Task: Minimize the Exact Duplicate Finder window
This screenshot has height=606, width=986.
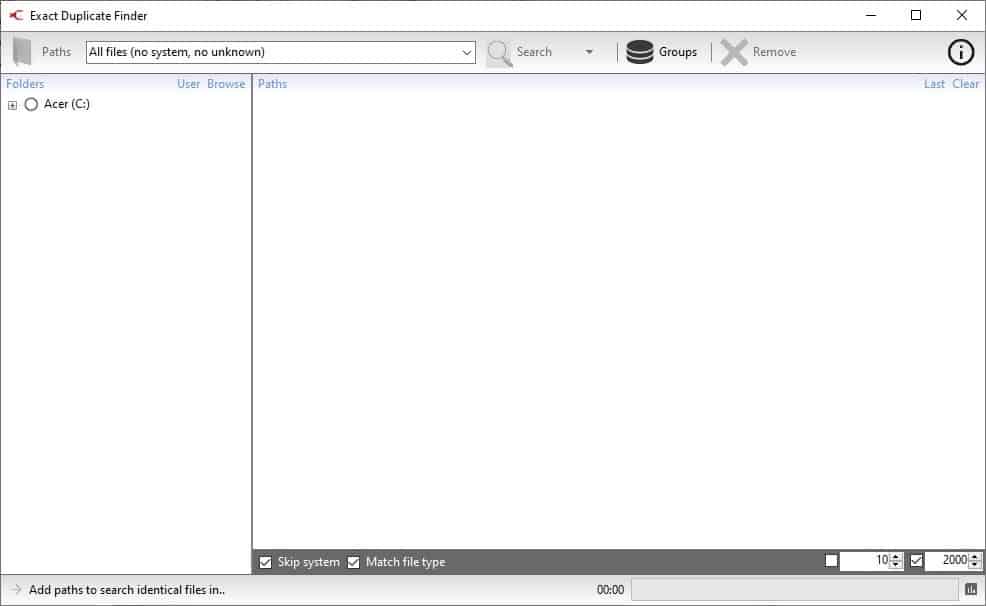Action: (x=871, y=15)
